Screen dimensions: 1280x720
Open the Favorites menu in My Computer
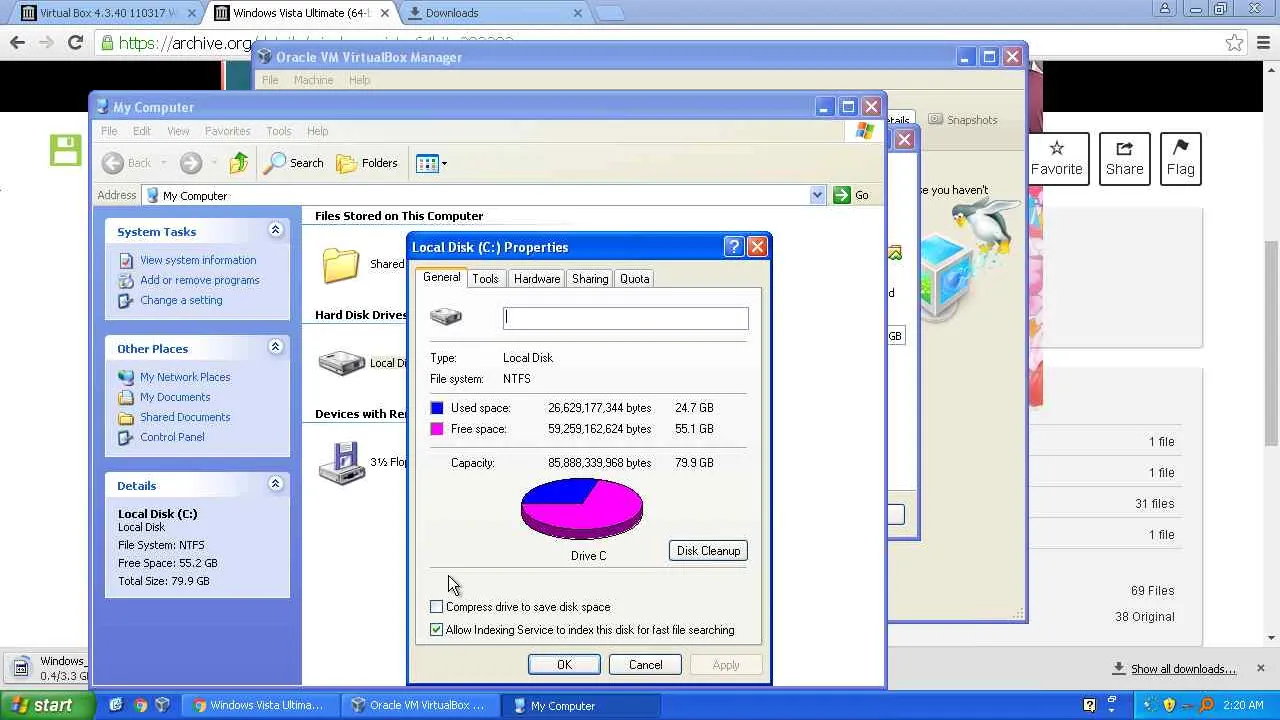pos(227,131)
